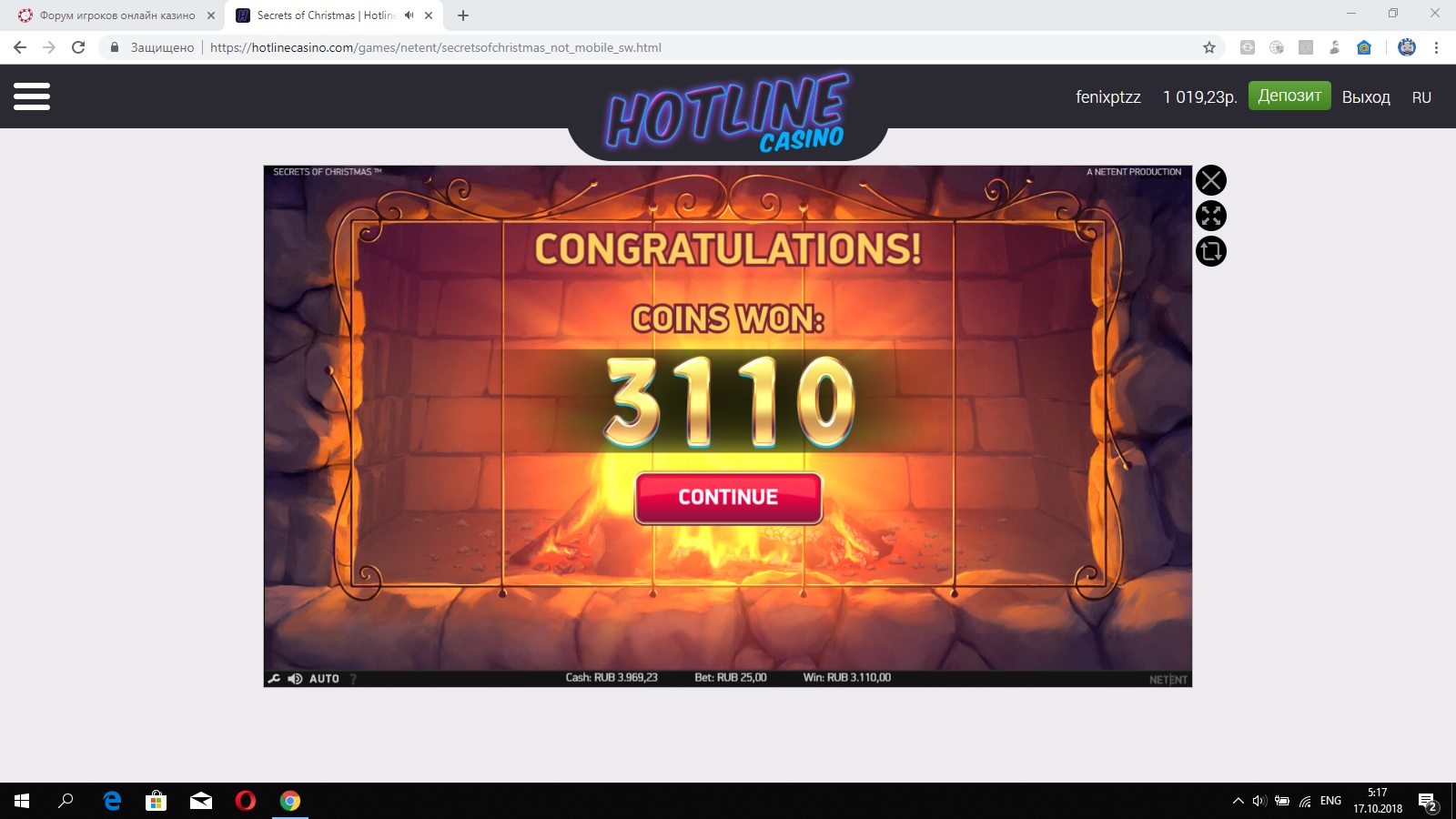
Task: Open the game help question mark
Action: (x=353, y=679)
